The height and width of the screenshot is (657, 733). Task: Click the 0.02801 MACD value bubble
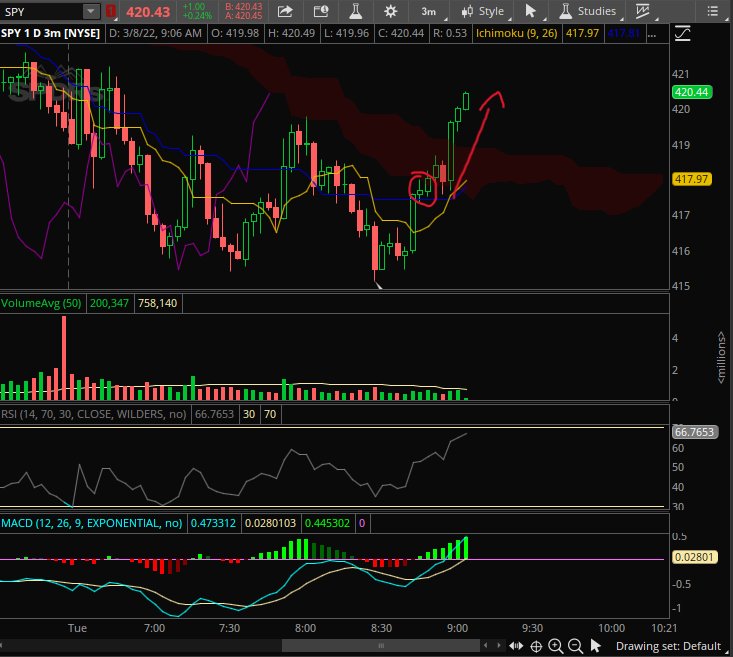694,557
